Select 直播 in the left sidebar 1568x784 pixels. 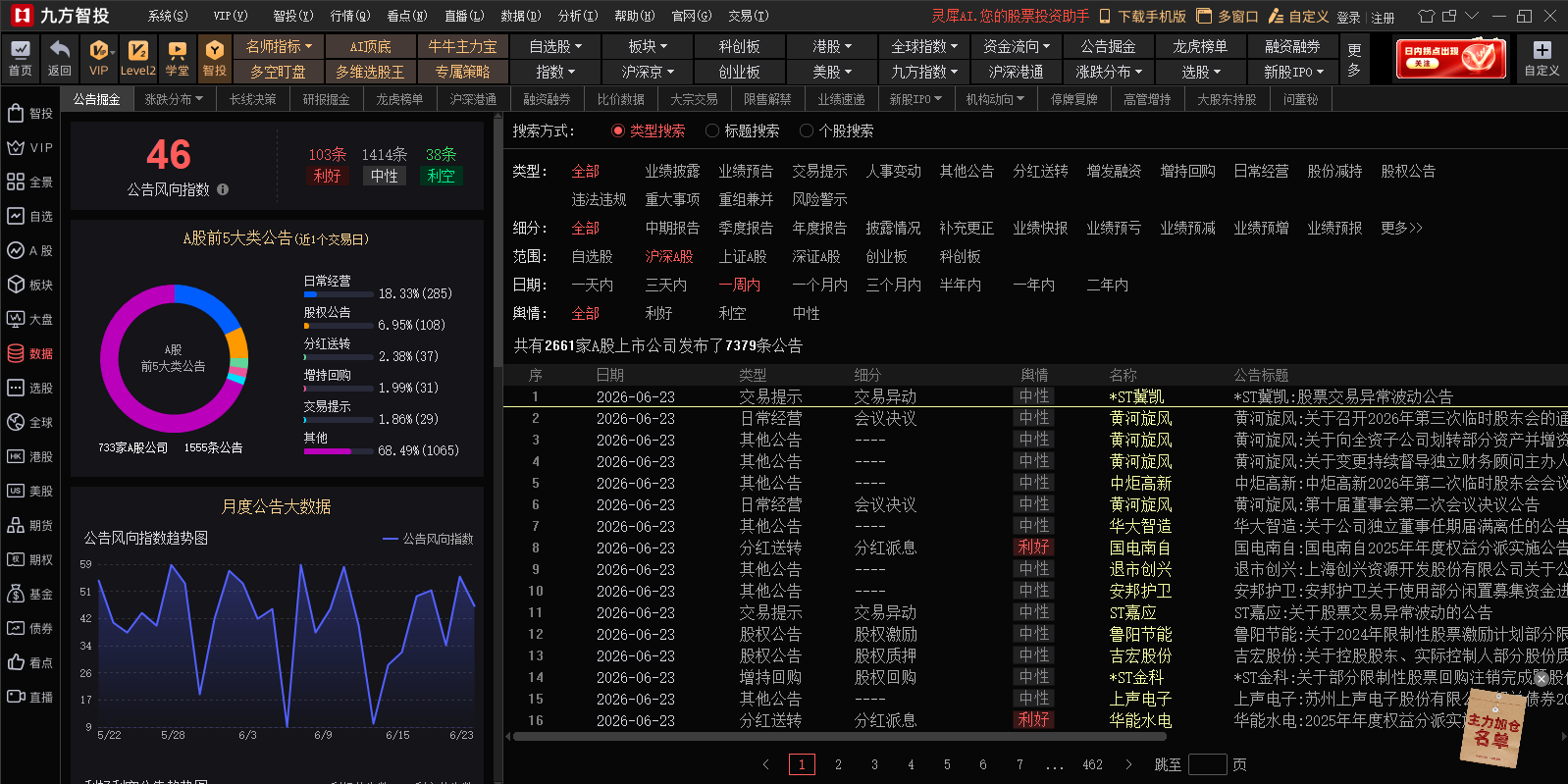[x=29, y=698]
